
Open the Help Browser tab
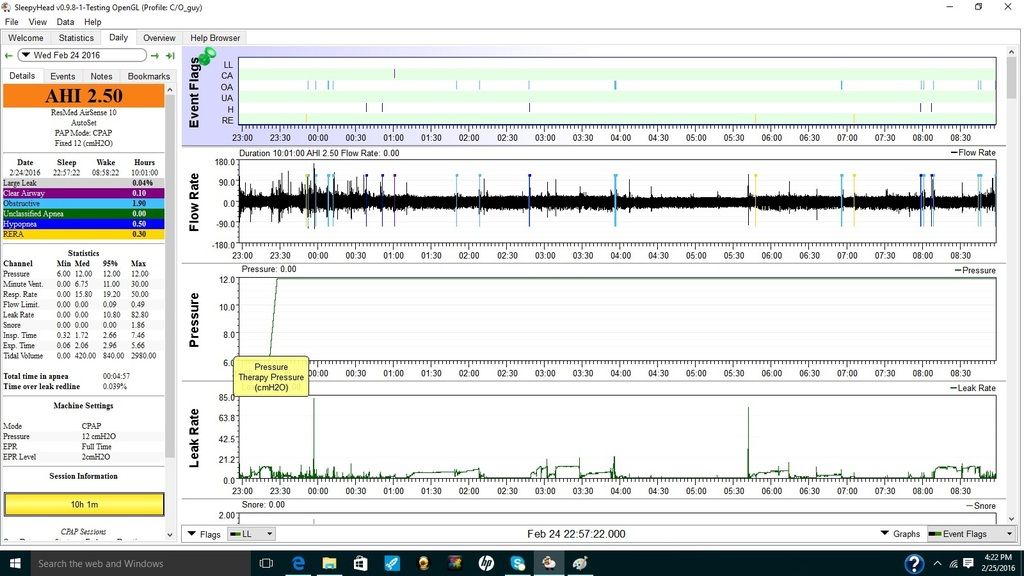point(215,38)
